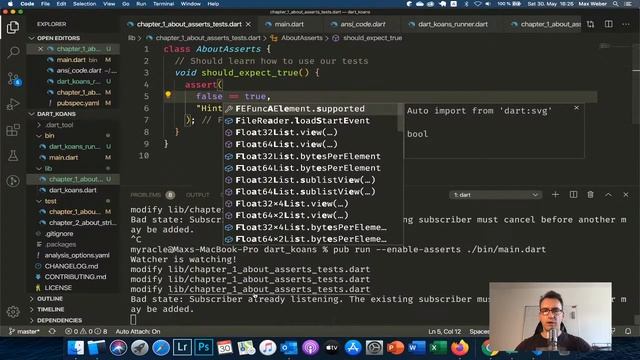
Task: Open Finder from the Dock
Action: click(76, 347)
